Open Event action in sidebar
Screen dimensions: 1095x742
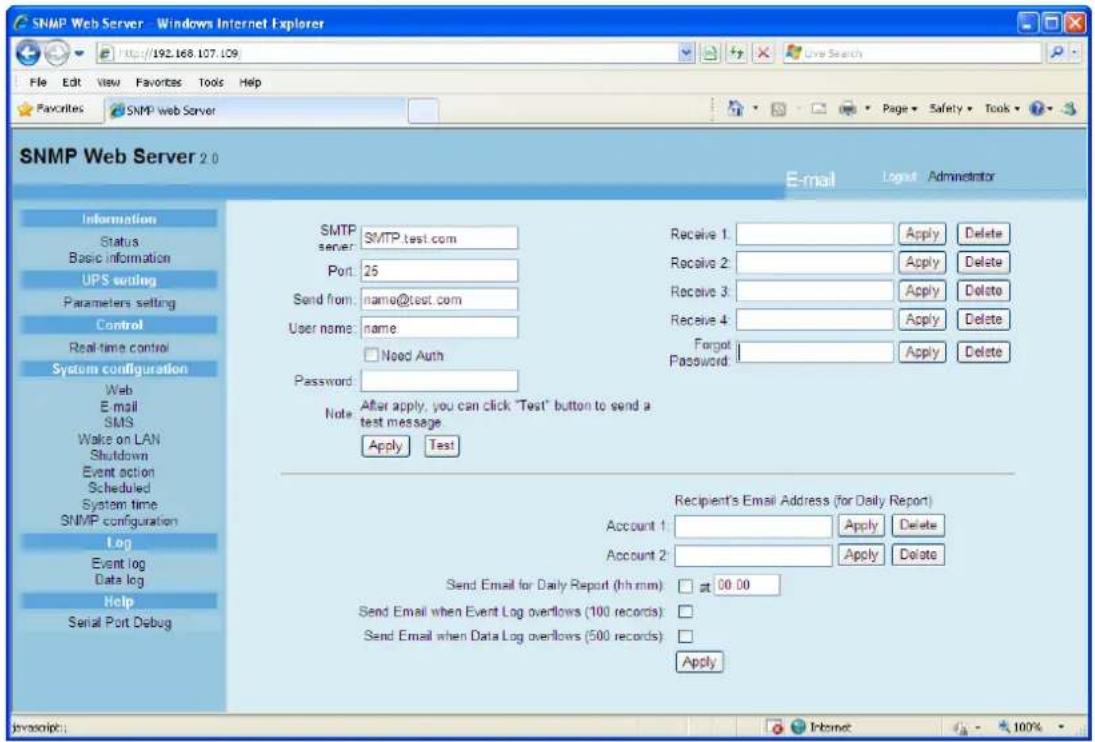[x=119, y=472]
